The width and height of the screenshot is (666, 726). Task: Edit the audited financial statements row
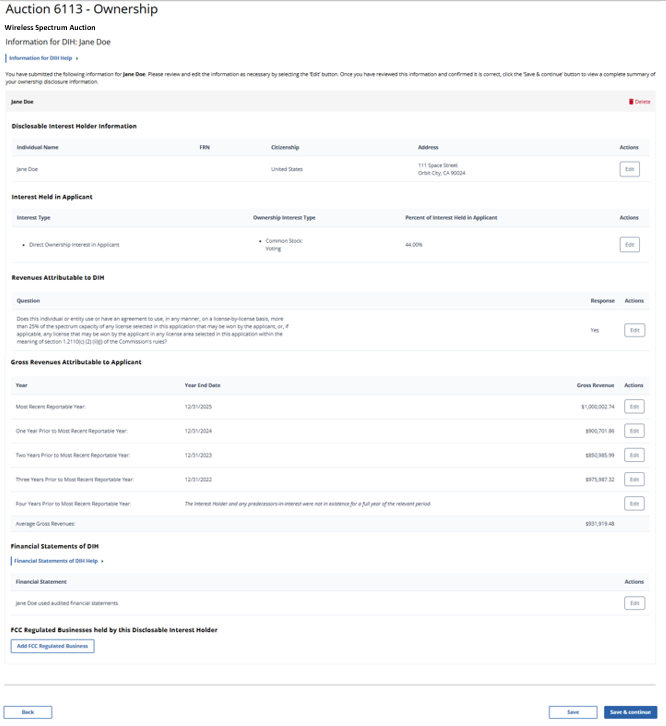coord(634,603)
